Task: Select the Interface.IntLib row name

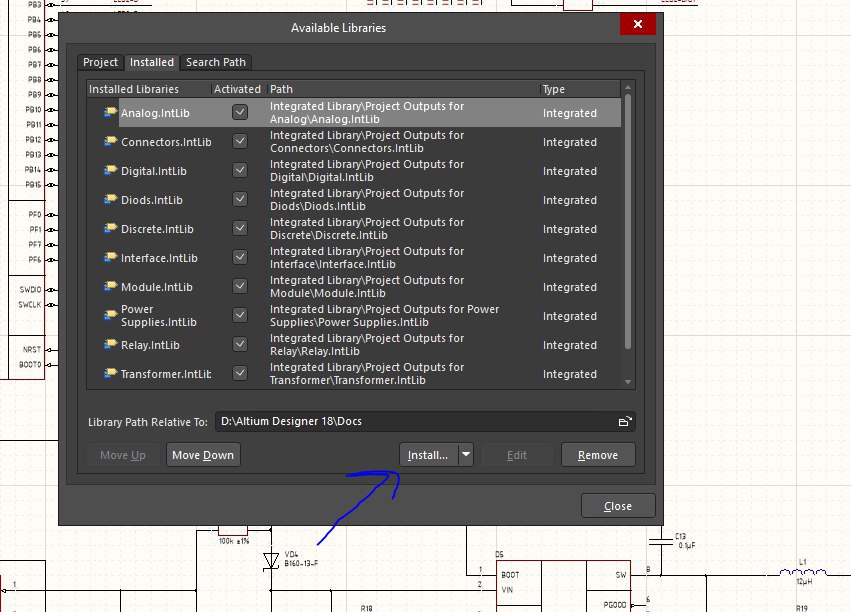Action: pyautogui.click(x=159, y=258)
